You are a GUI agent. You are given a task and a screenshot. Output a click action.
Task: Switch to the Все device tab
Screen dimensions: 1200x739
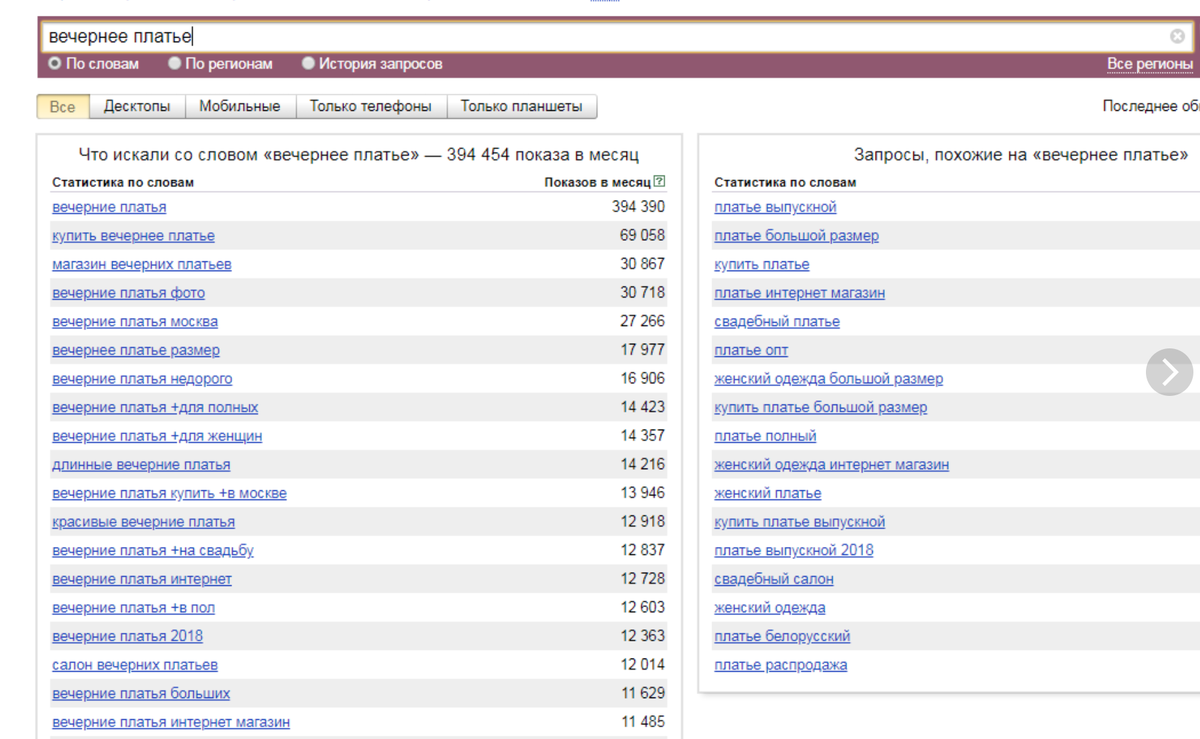63,106
